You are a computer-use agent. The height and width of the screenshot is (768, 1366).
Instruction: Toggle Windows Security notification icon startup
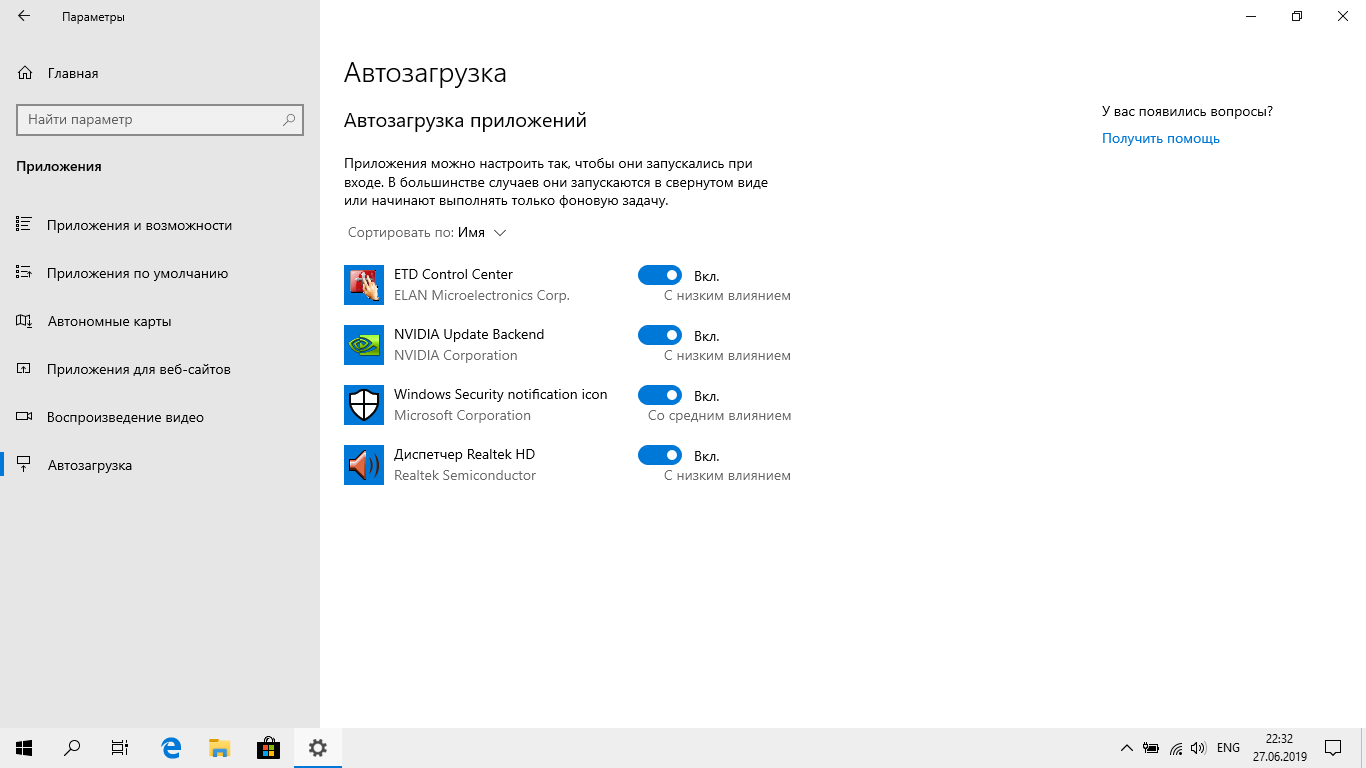coord(660,395)
